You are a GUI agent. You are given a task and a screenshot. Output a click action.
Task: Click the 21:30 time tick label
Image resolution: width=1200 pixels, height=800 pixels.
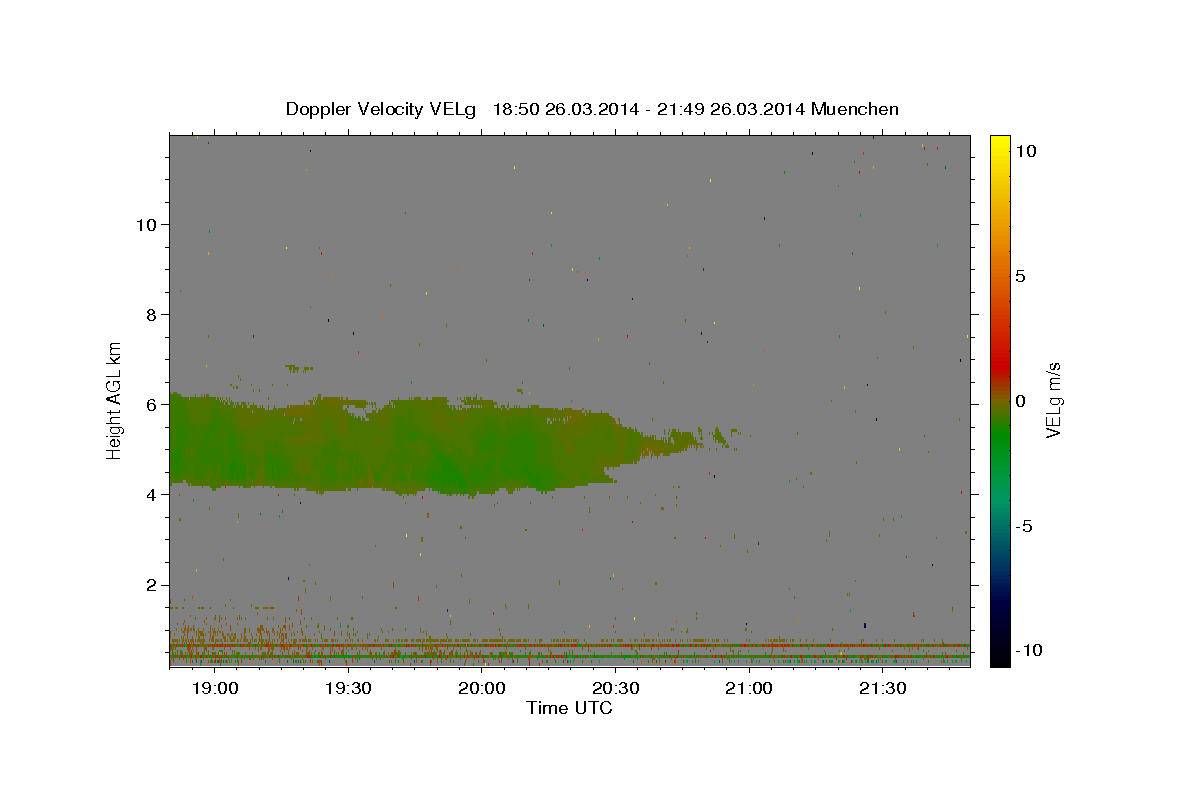tap(882, 689)
